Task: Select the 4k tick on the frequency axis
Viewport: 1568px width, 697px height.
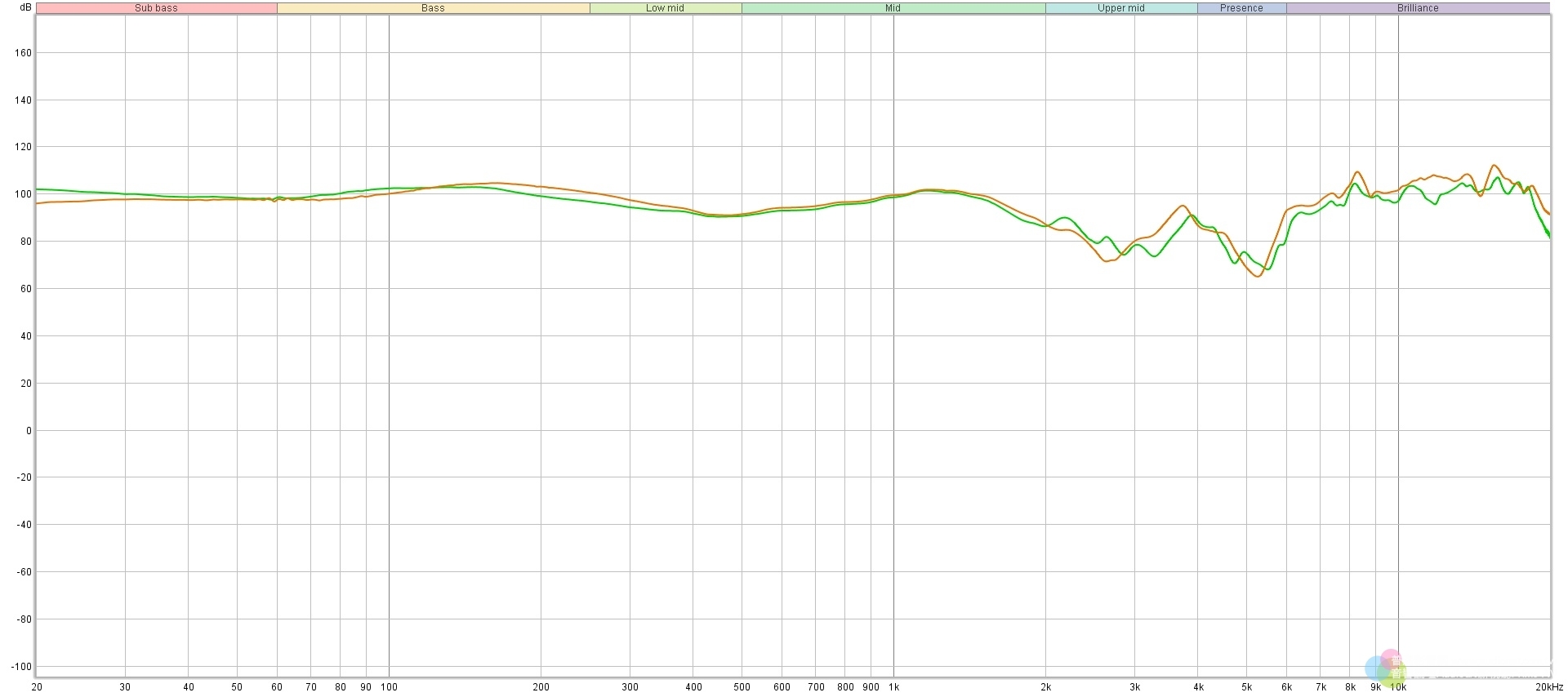Action: [1198, 687]
